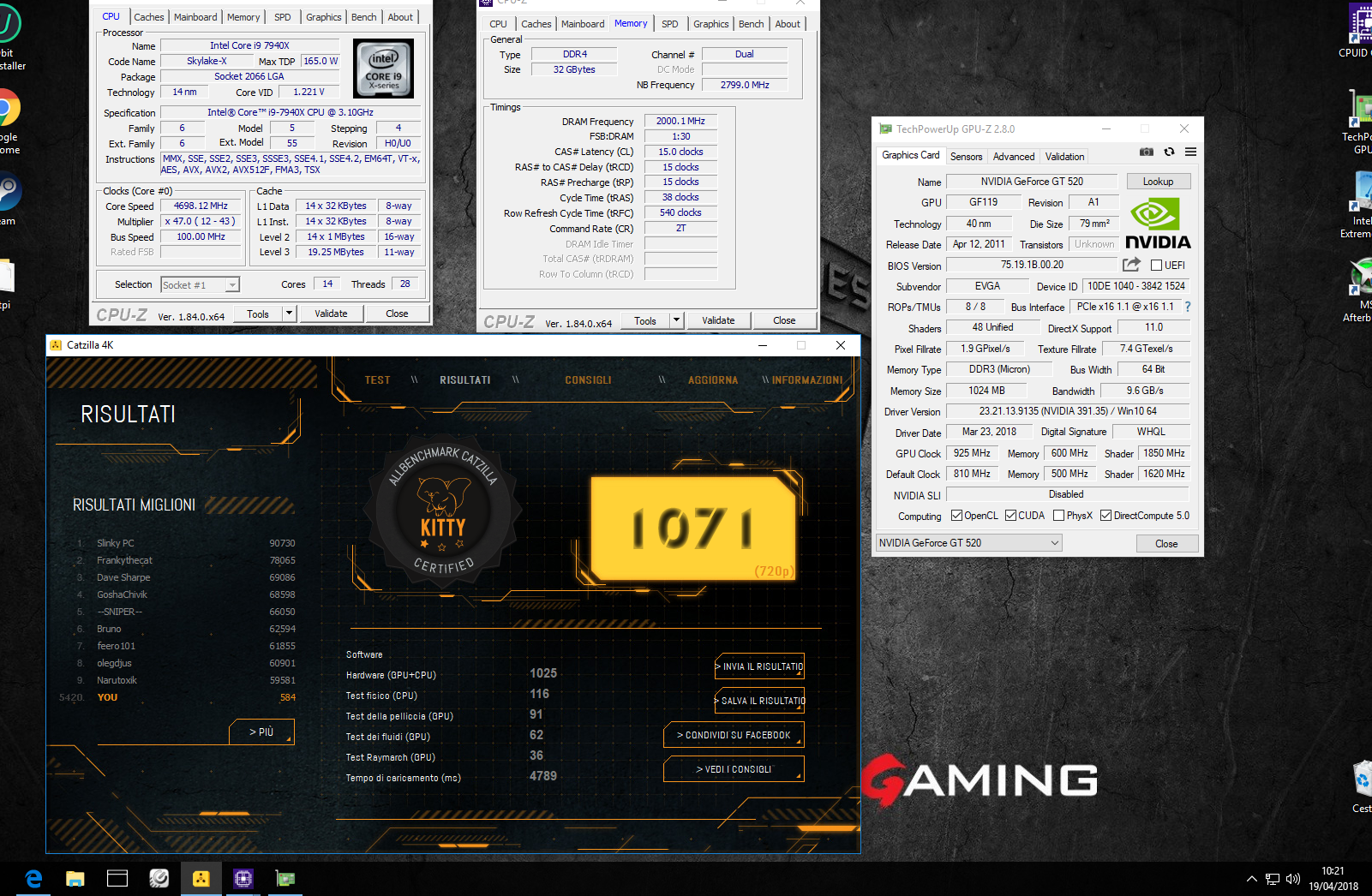
Task: Click the Catzilla taskbar icon
Action: point(201,879)
